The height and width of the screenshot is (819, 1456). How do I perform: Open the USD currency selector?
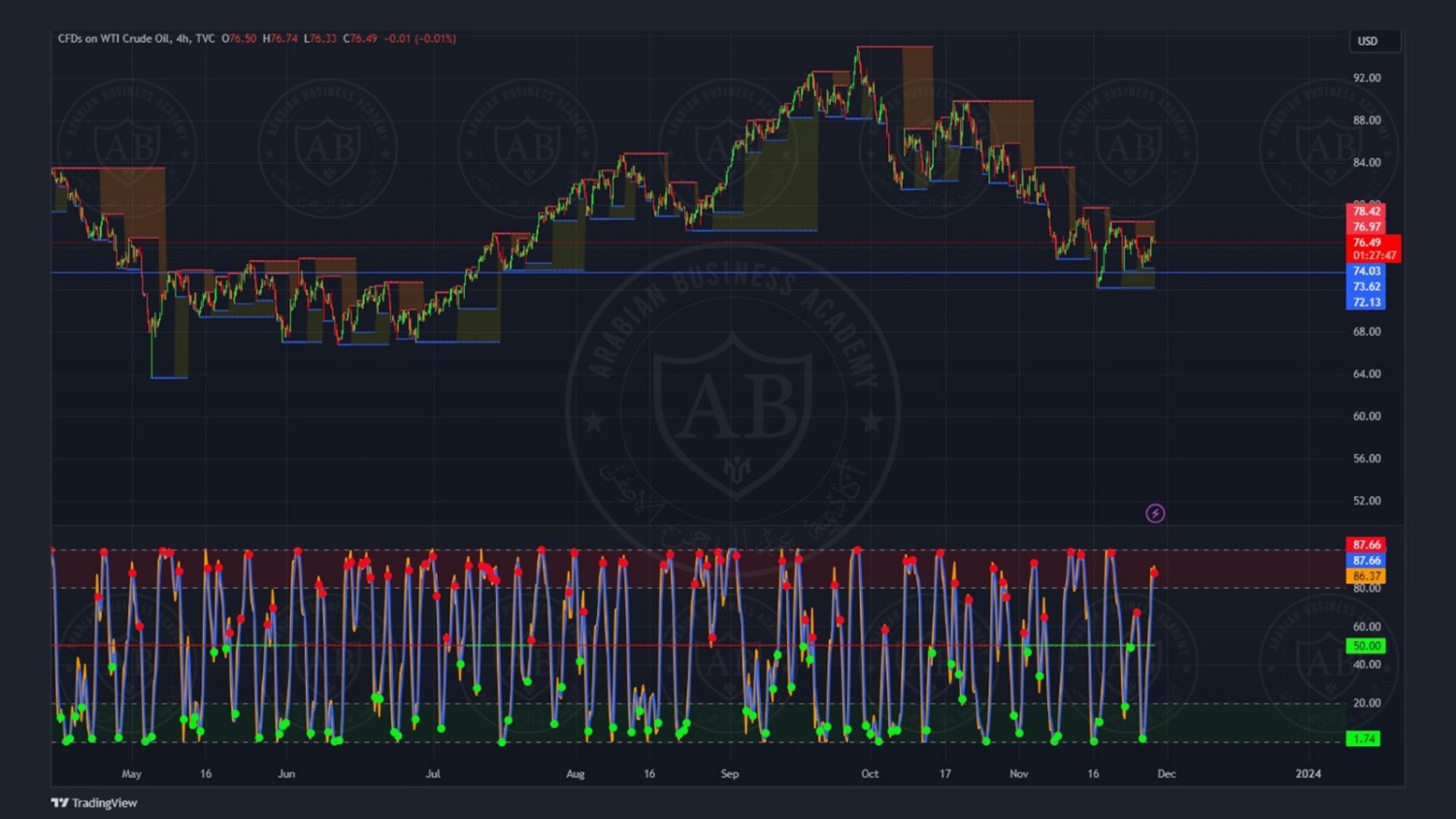(1374, 41)
